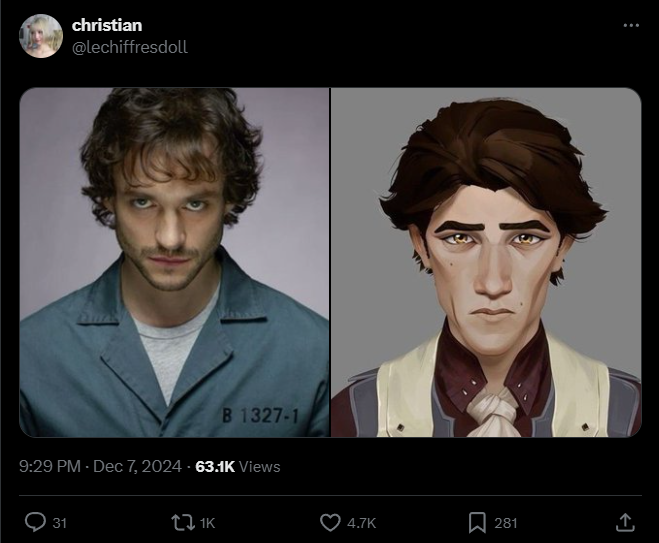Screen dimensions: 659x543
Task: Open the right animated character illustration
Action: tap(486, 262)
